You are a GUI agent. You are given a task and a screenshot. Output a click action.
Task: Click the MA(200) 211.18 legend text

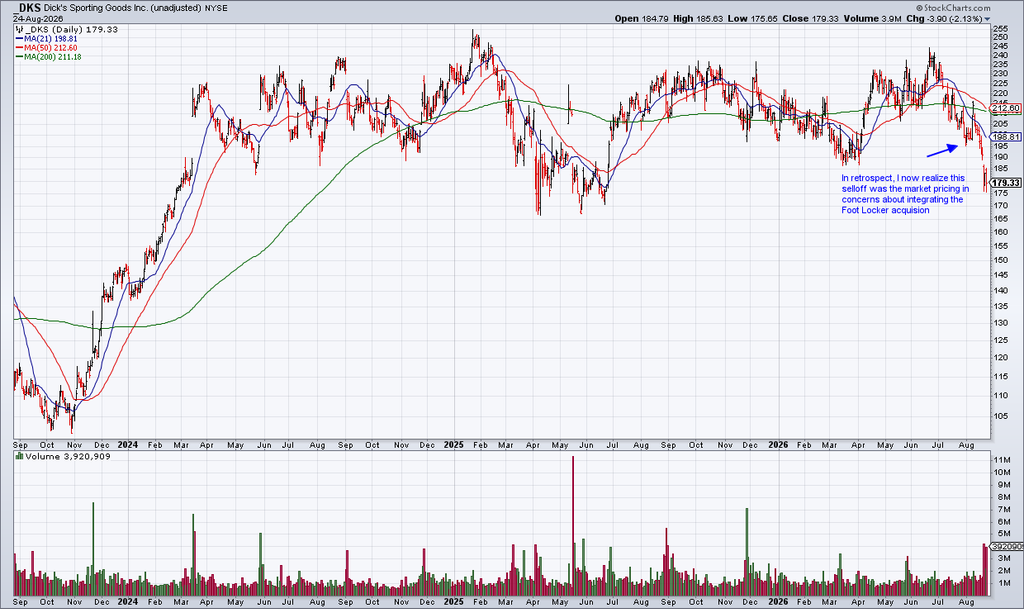(52, 57)
